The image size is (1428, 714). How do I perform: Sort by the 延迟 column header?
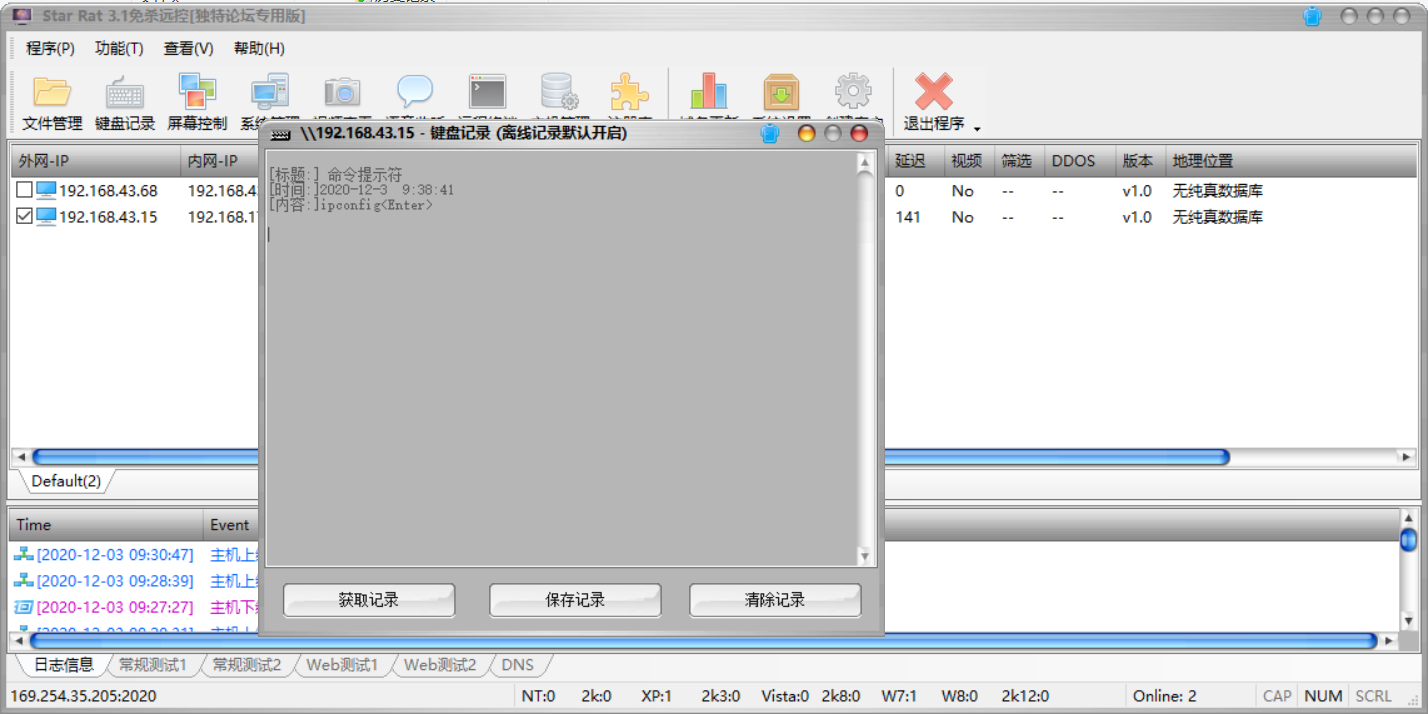915,161
